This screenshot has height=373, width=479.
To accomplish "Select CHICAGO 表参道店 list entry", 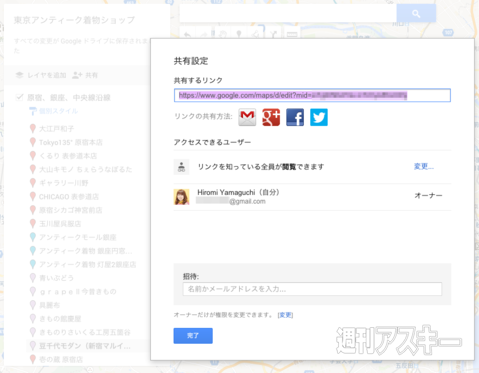I will coord(69,197).
